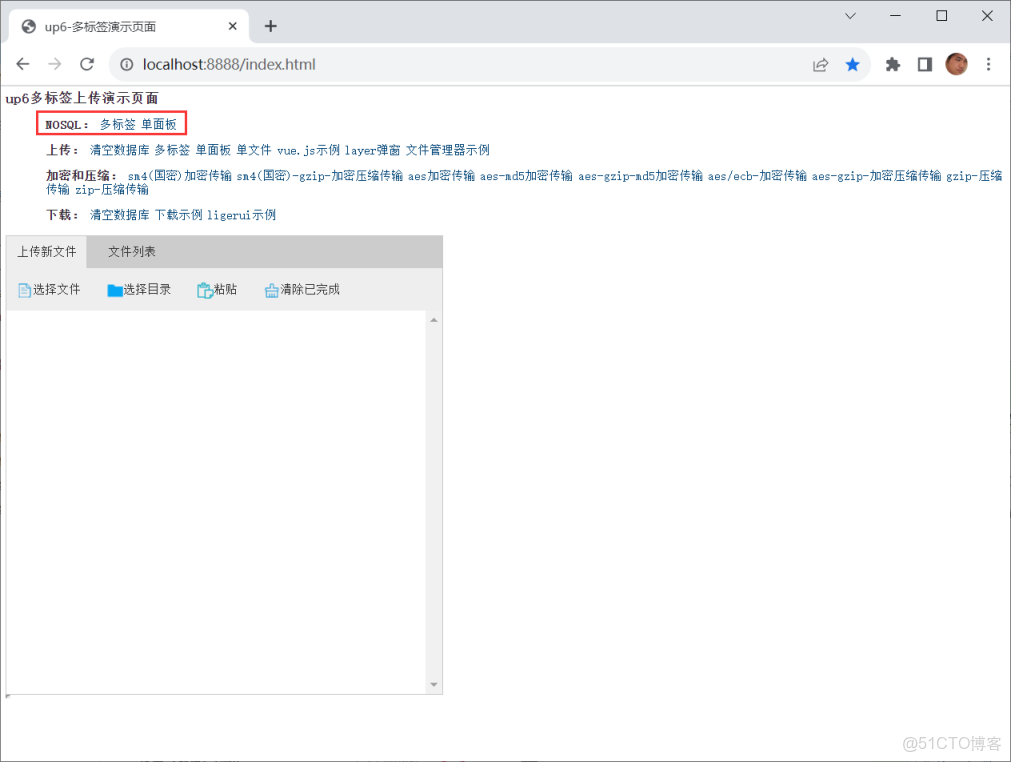The width and height of the screenshot is (1012, 762).
Task: Click the 选择文件 file icon
Action: [x=22, y=289]
